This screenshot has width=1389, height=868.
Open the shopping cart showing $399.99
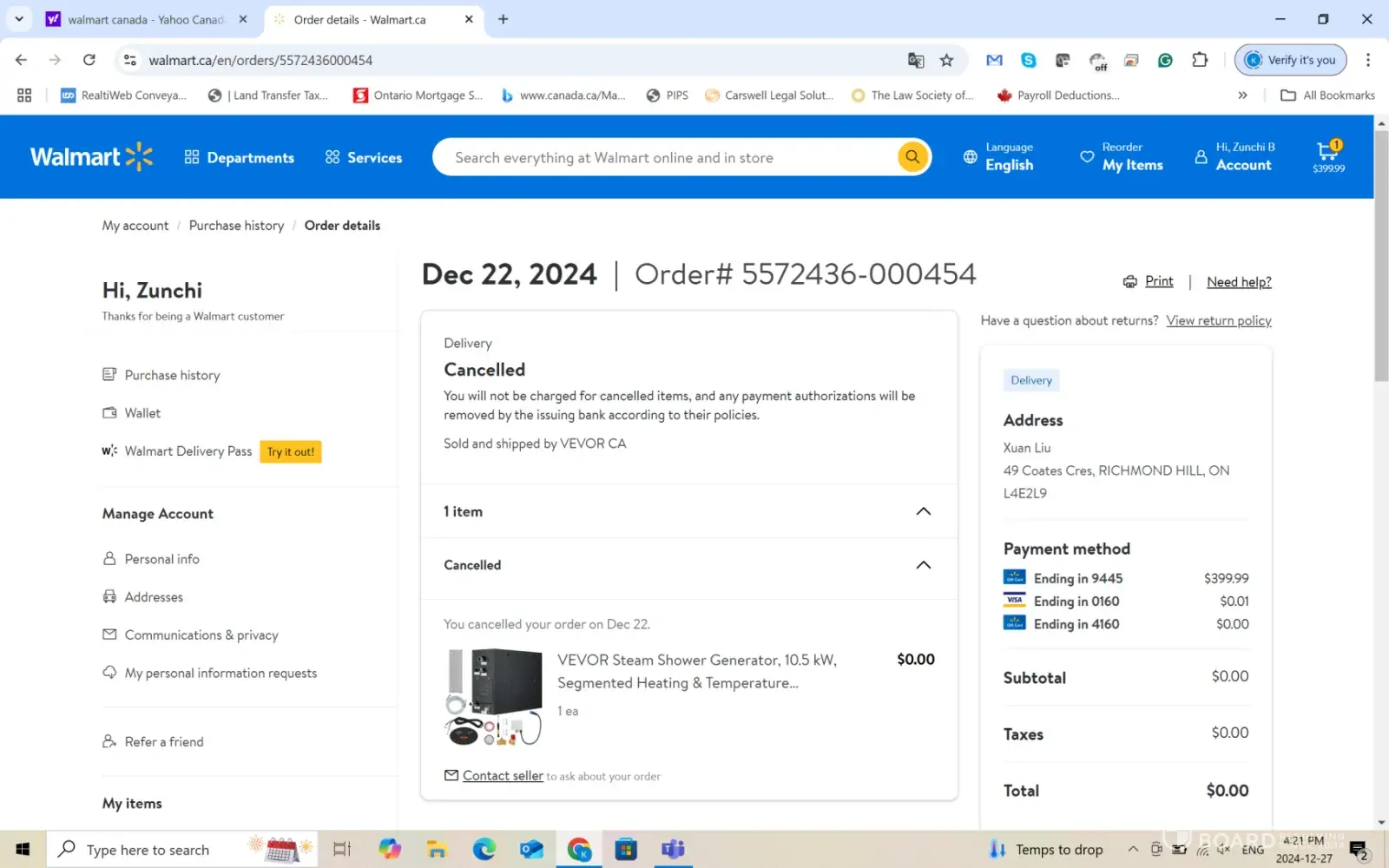(x=1327, y=156)
